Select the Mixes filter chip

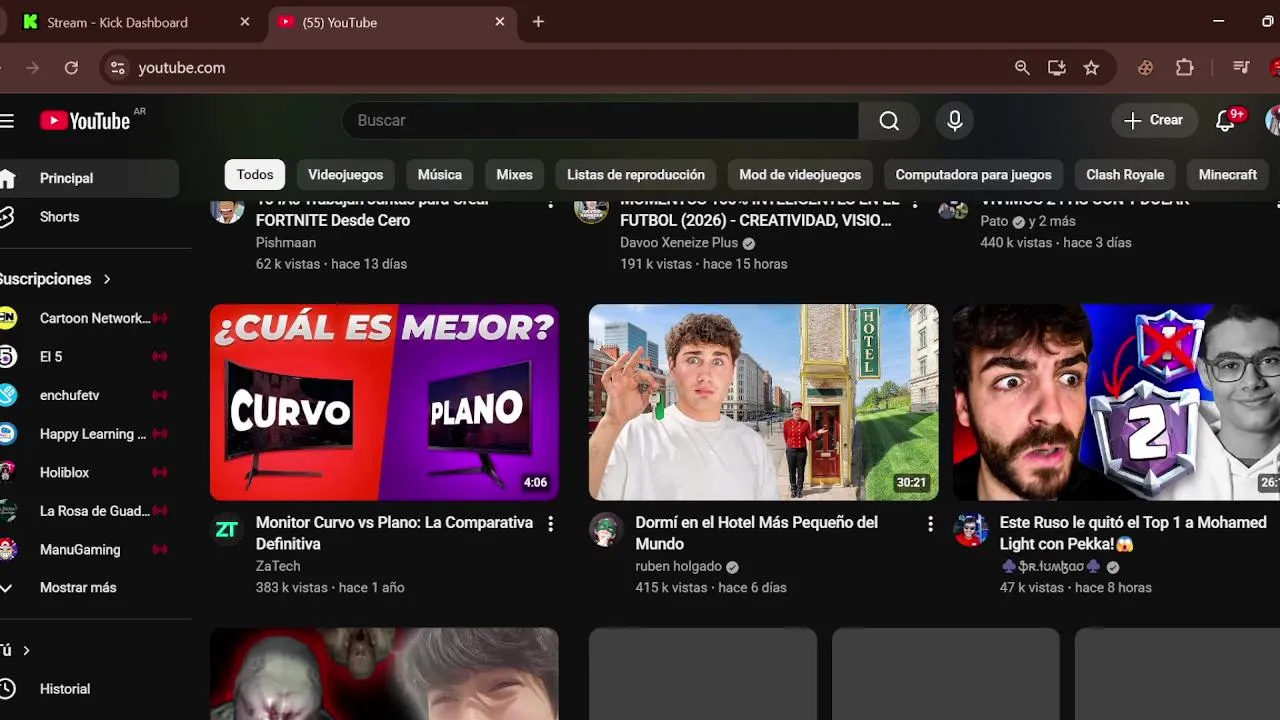pyautogui.click(x=515, y=175)
